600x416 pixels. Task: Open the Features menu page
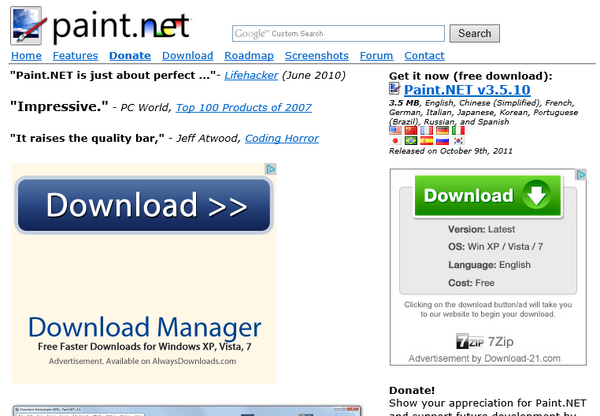click(x=75, y=56)
